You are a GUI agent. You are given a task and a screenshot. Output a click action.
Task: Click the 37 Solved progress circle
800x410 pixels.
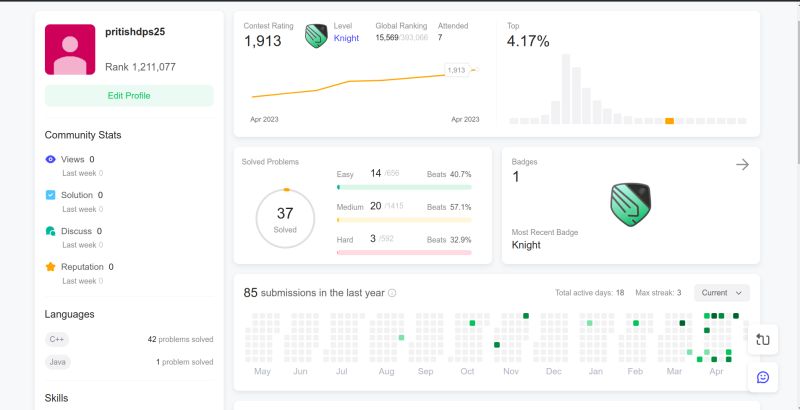pos(285,218)
